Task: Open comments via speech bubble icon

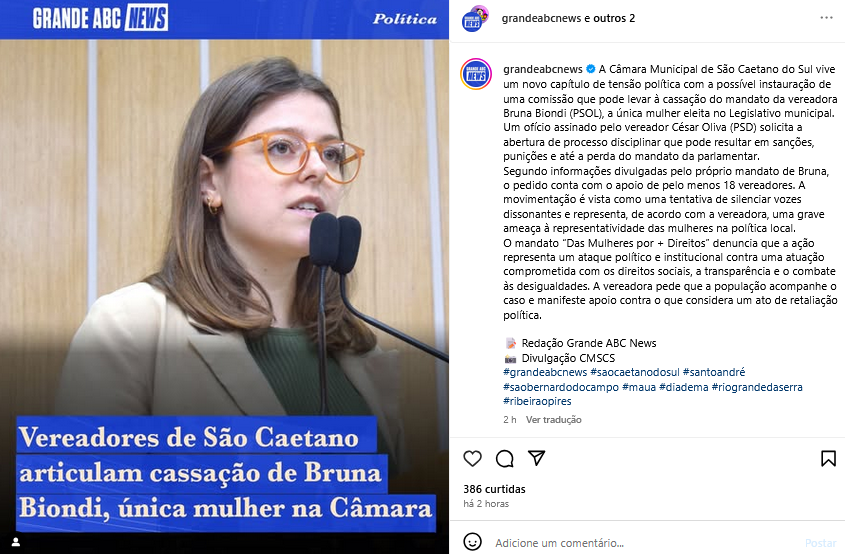Action: click(504, 459)
